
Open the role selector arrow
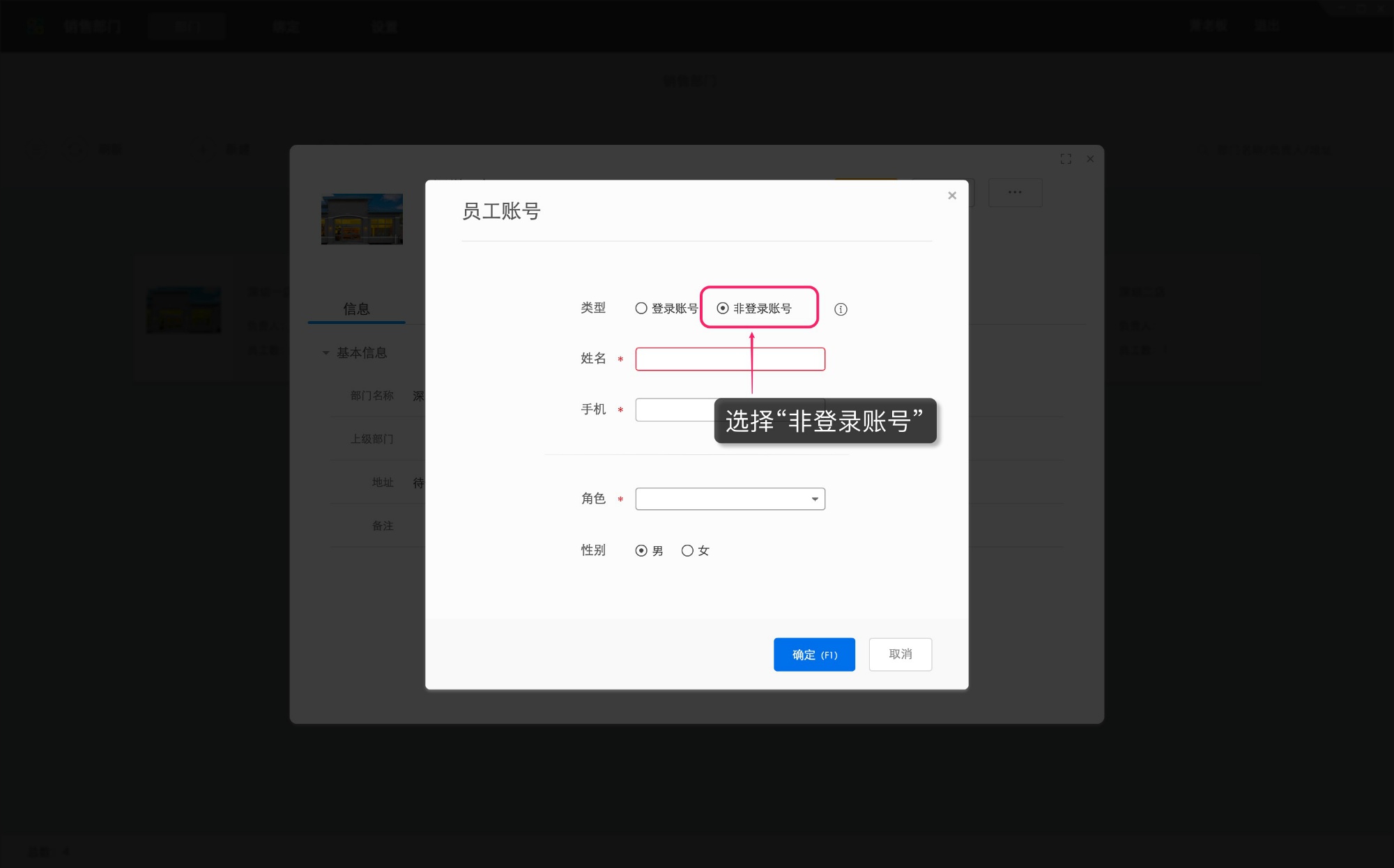tap(814, 499)
